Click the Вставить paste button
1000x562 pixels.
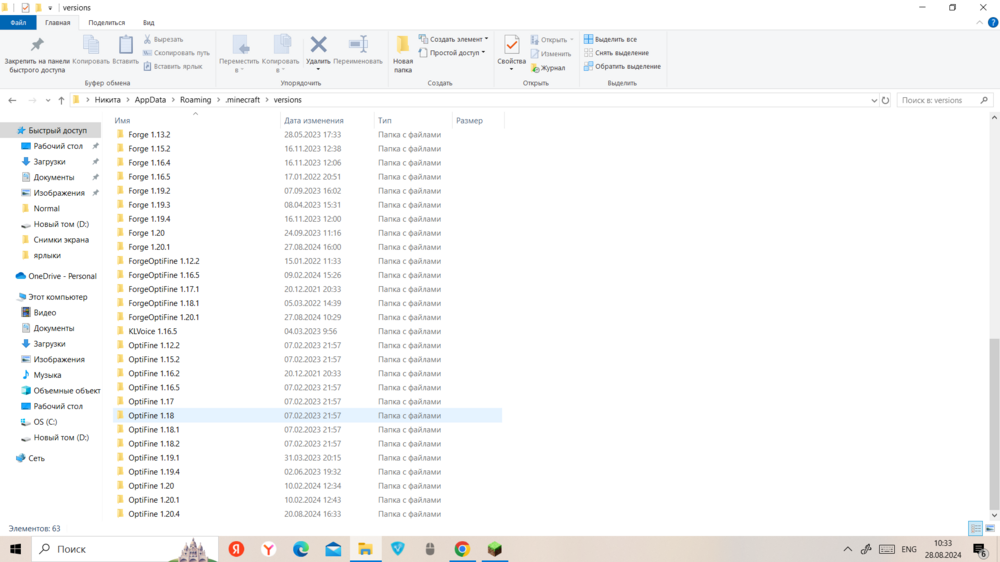pyautogui.click(x=126, y=50)
